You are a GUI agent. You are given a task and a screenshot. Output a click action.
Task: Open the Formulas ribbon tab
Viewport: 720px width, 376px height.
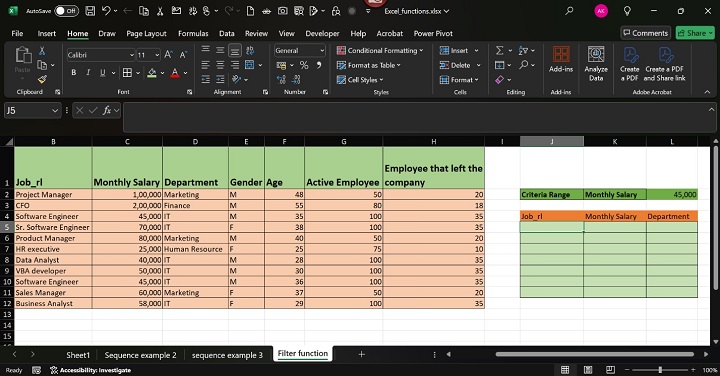click(193, 34)
